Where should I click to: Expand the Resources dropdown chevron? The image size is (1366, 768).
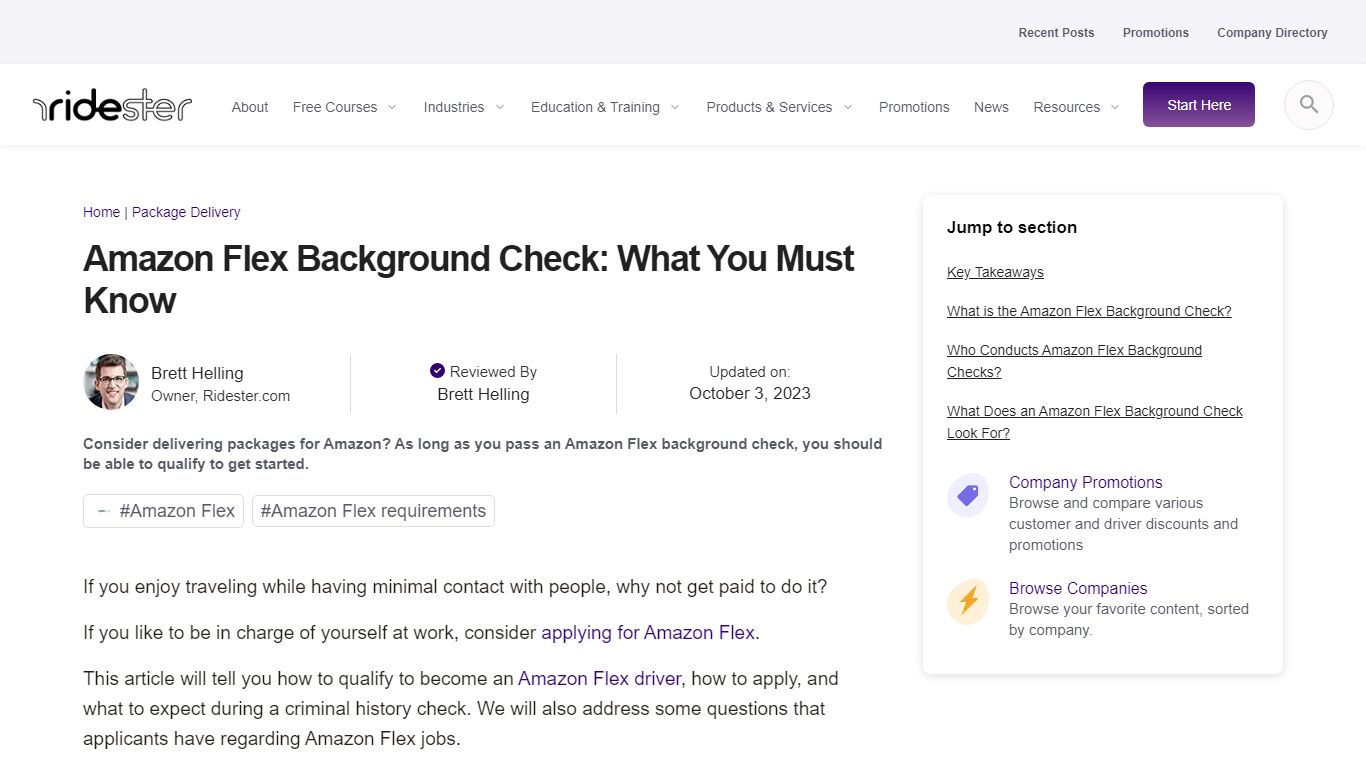click(1115, 107)
